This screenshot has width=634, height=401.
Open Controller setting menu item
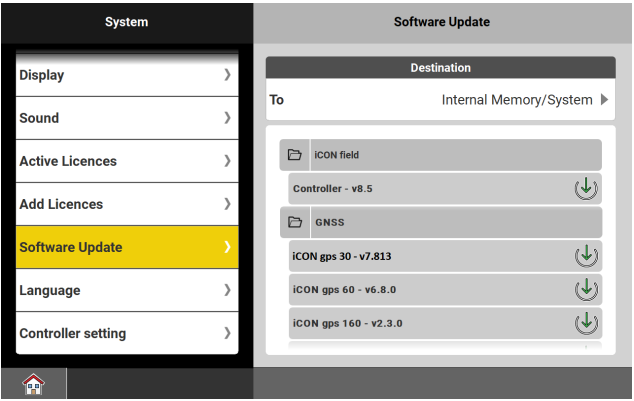tap(127, 333)
